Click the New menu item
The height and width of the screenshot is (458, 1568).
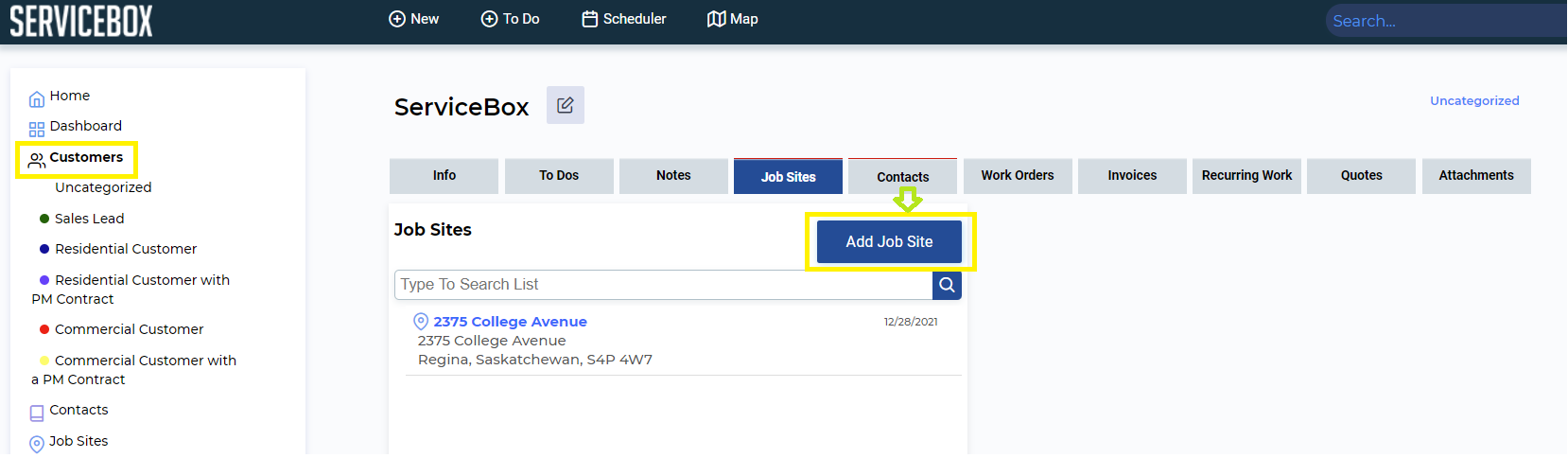coord(414,19)
